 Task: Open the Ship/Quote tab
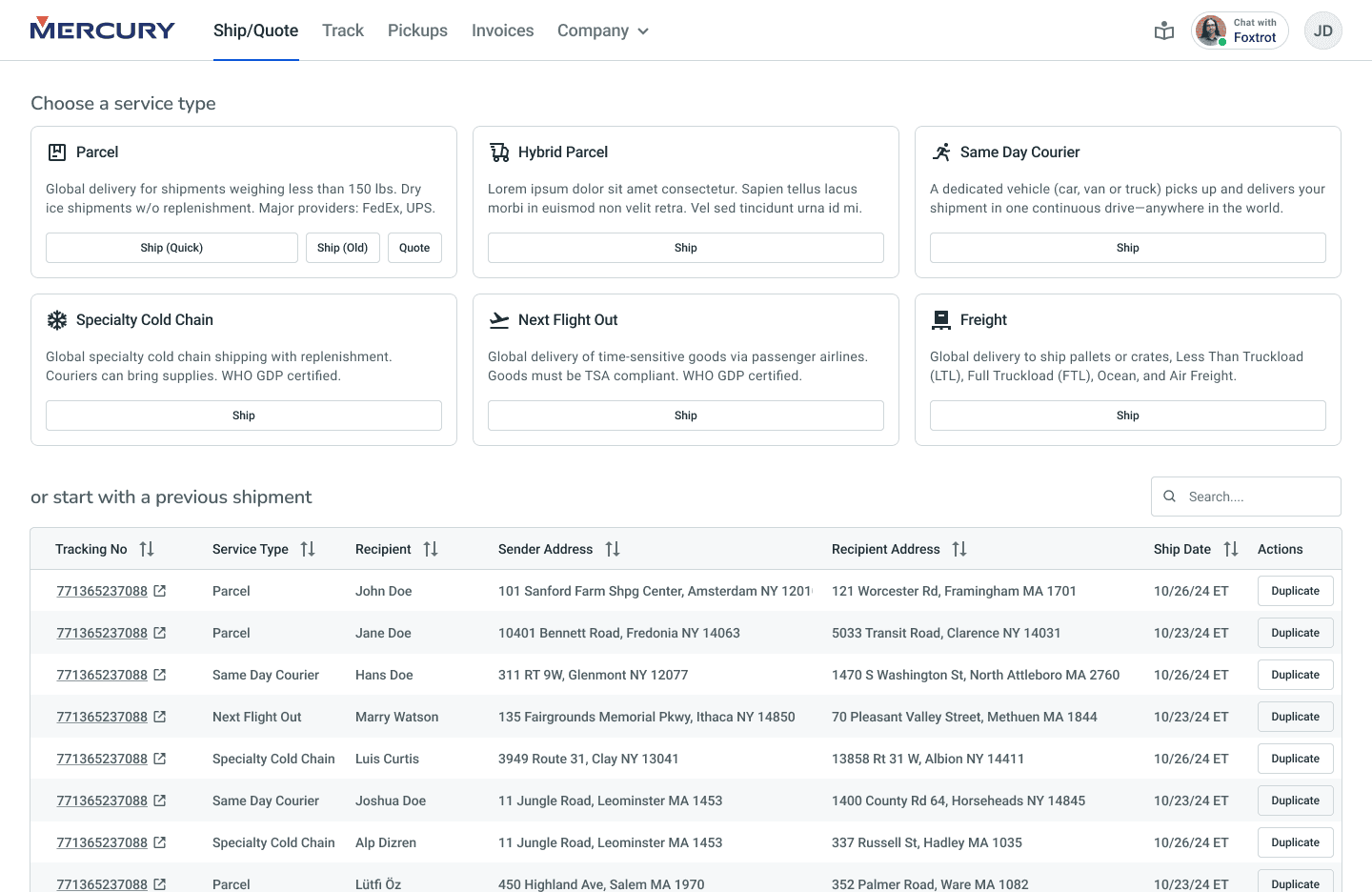click(255, 30)
